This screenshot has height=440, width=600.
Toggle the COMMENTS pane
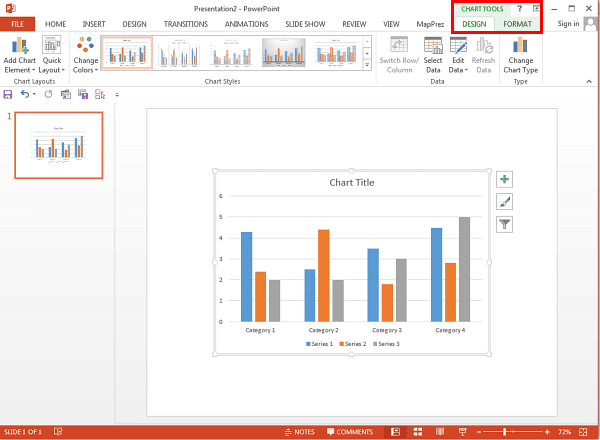pyautogui.click(x=350, y=432)
